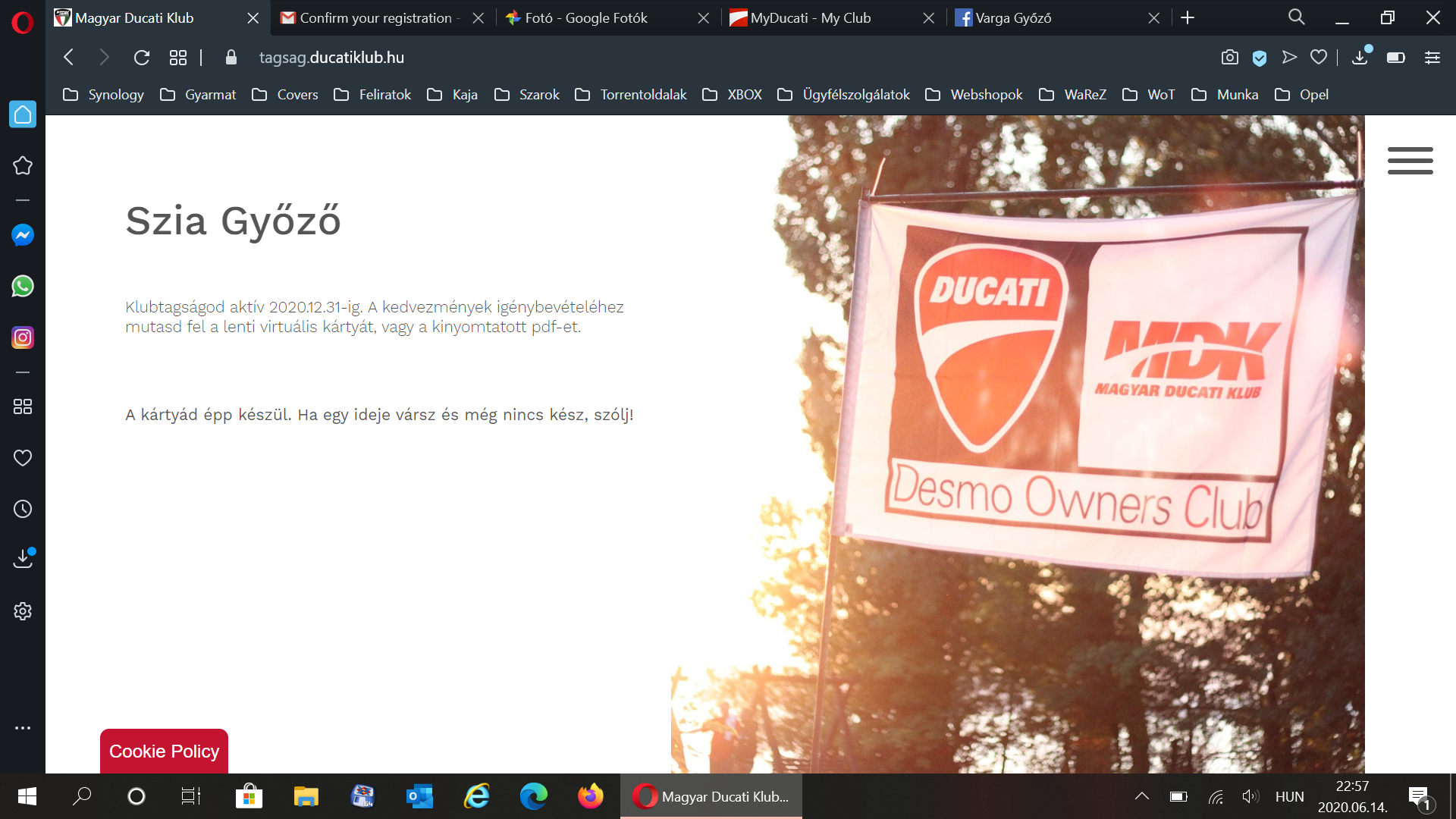Open Easy Setup panel
Viewport: 1456px width, 819px height.
[x=1432, y=58]
